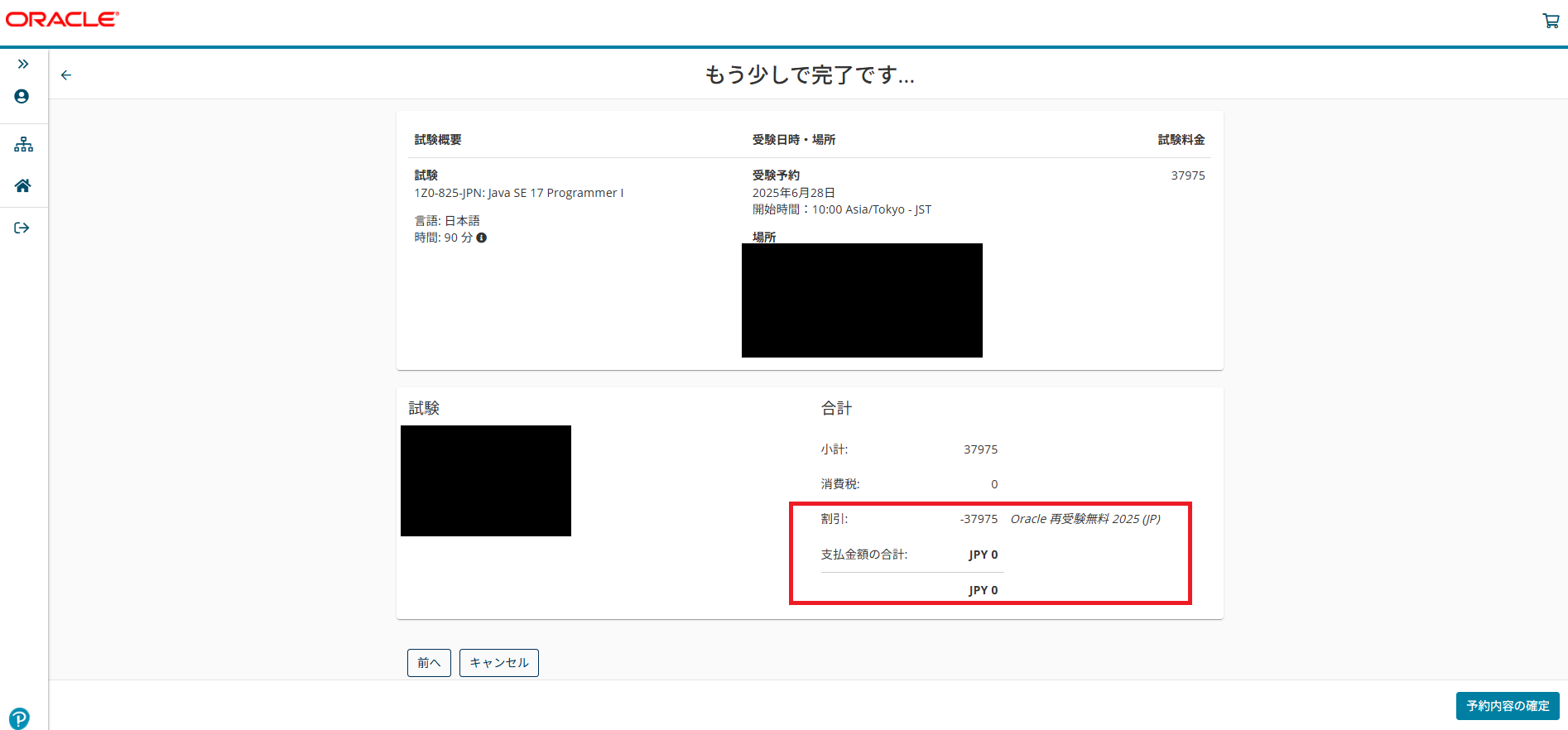Viewport: 1568px width, 730px height.
Task: Click the 試験概要 column header
Action: [x=438, y=140]
